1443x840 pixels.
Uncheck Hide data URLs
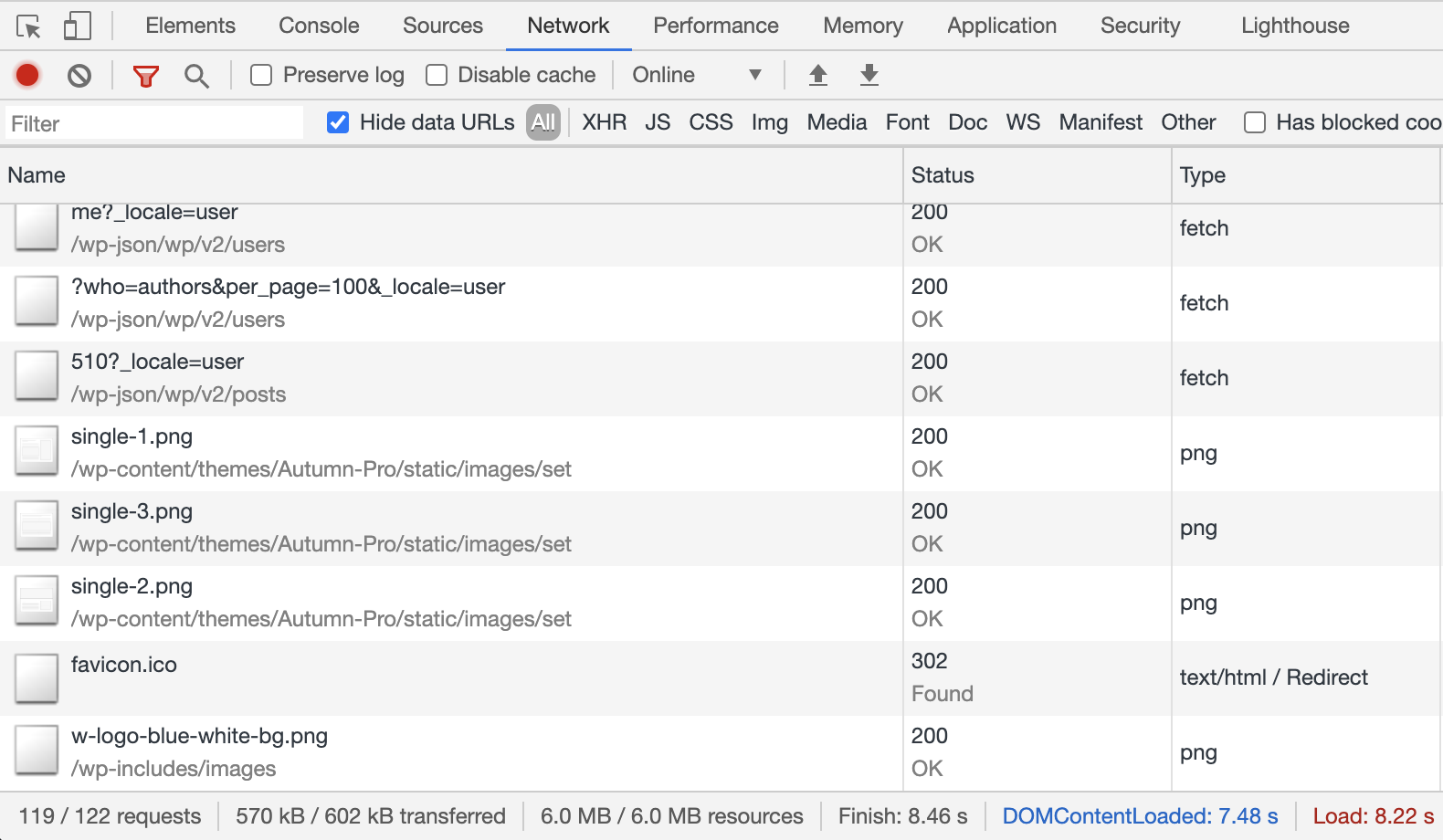[338, 122]
